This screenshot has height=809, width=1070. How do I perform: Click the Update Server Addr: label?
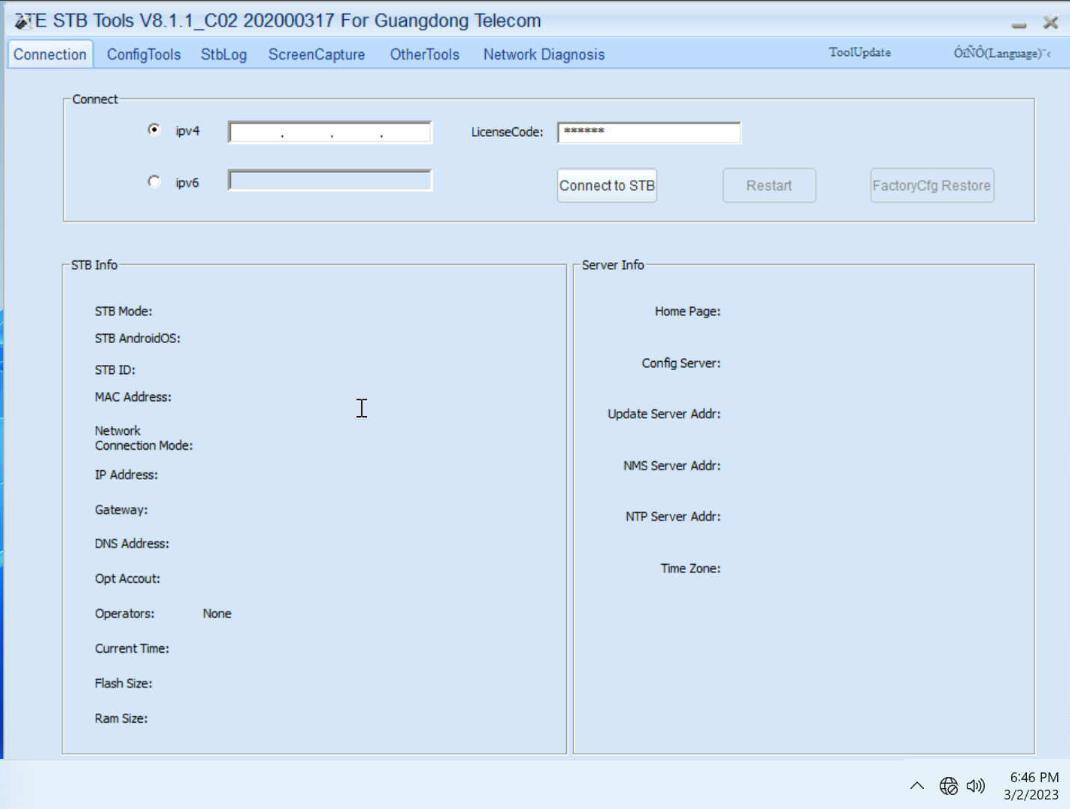click(664, 414)
